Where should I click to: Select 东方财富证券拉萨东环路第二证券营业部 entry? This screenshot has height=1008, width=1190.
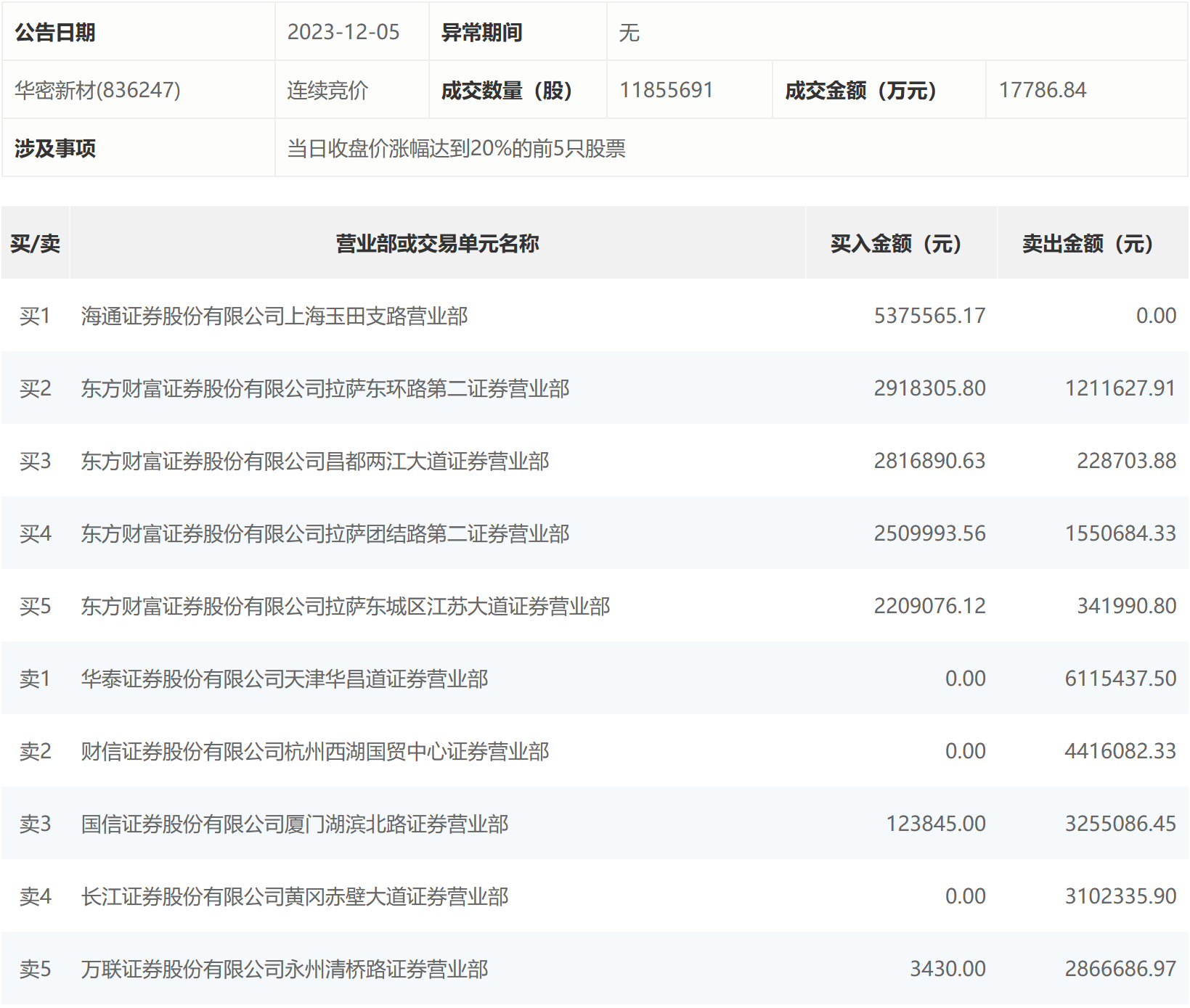[x=595, y=388]
